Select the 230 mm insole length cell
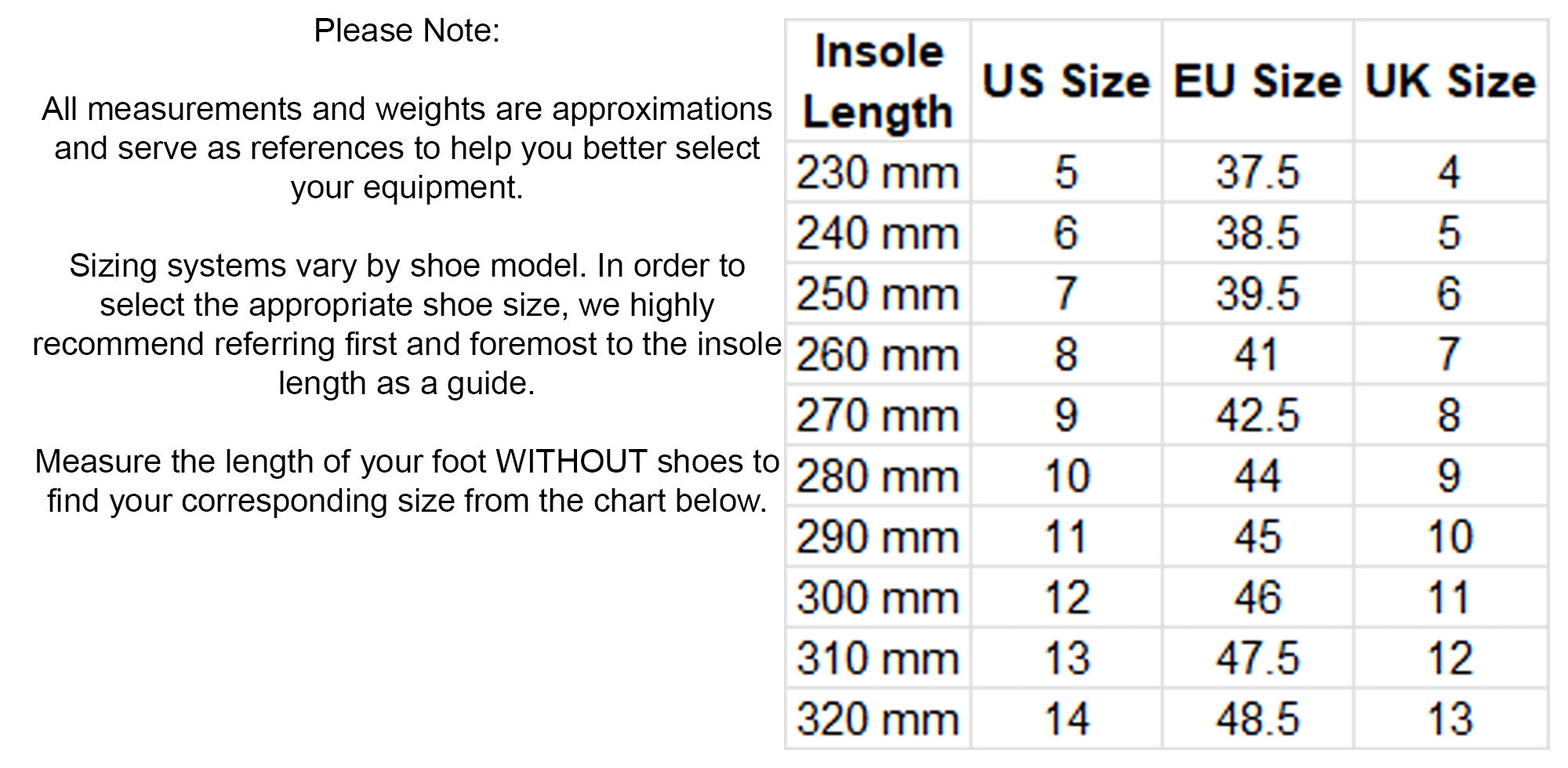 pyautogui.click(x=877, y=172)
